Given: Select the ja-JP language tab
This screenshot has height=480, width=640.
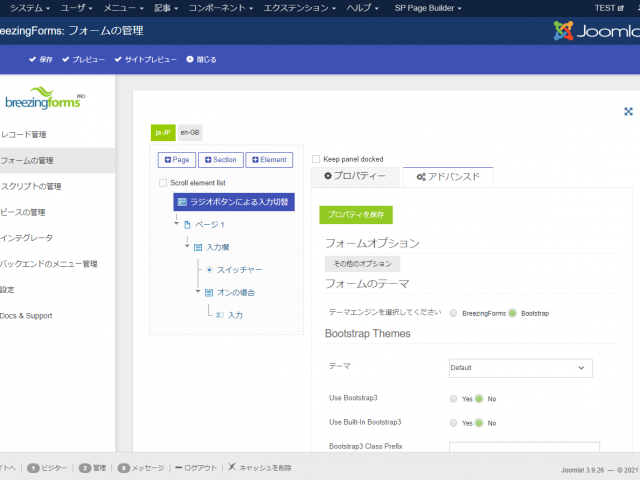Looking at the screenshot, I should [163, 133].
